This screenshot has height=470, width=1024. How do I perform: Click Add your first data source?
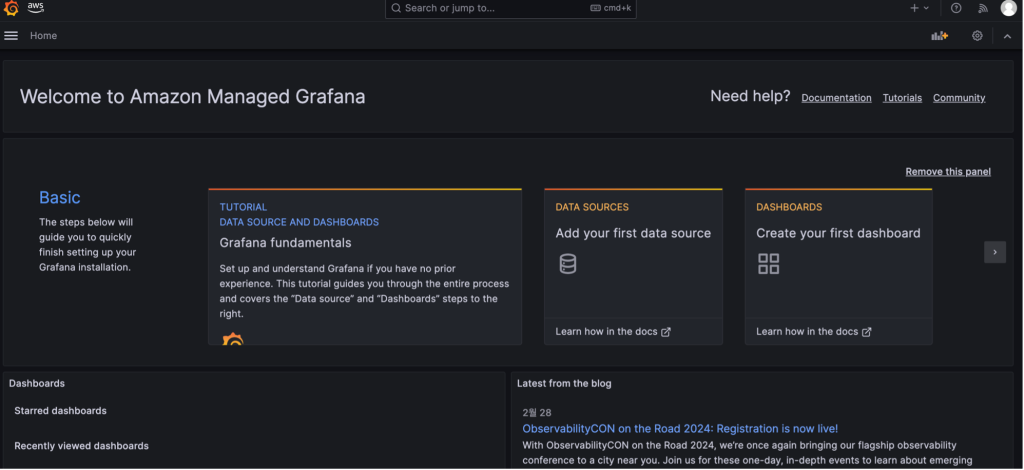[x=633, y=233]
